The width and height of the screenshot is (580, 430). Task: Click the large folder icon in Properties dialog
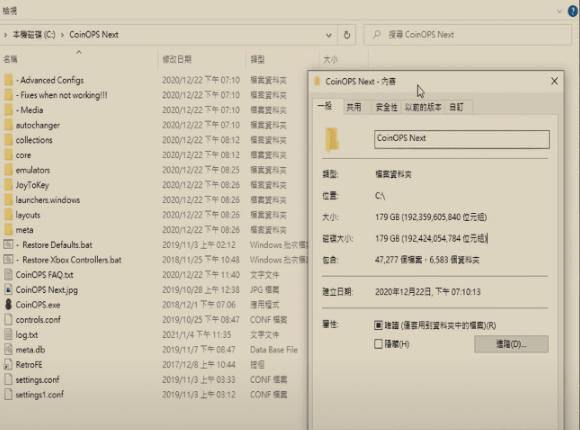pos(332,140)
